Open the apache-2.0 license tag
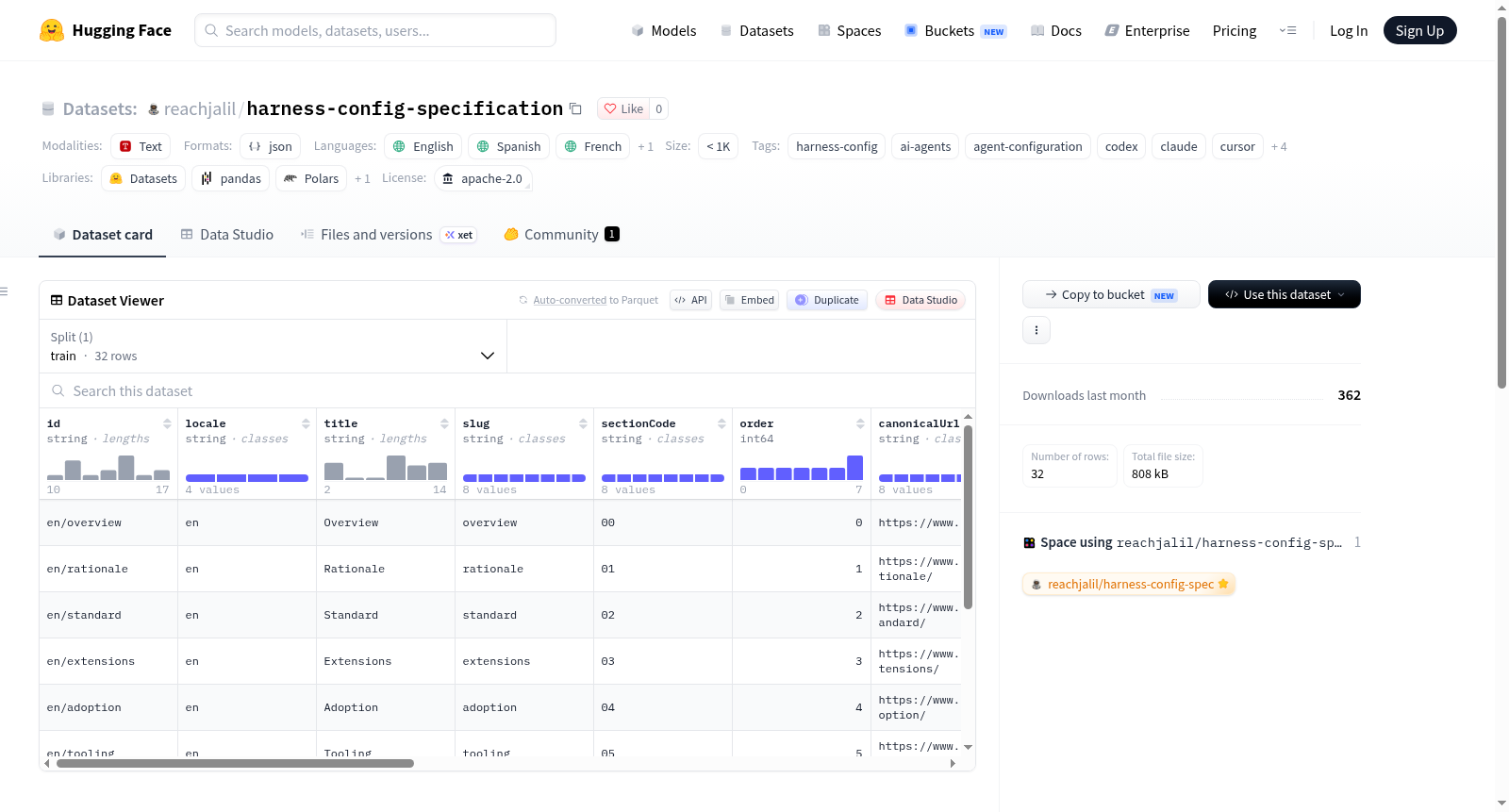 point(483,178)
